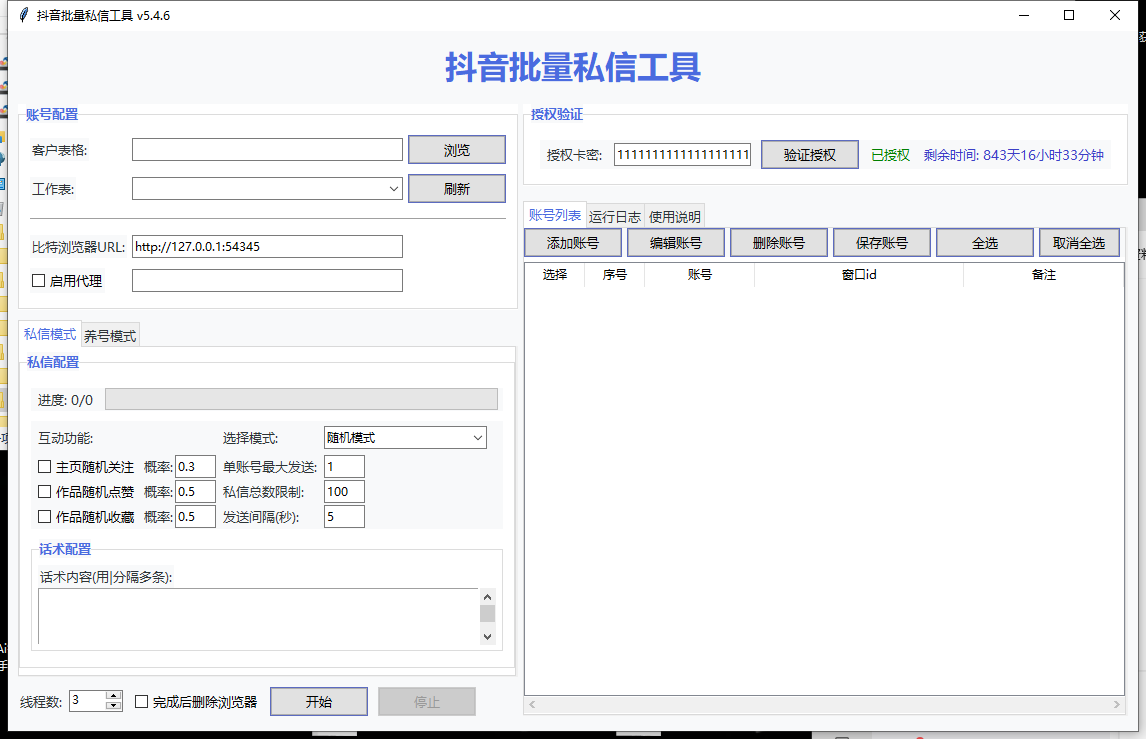Click the 编辑账号 button
Screen dimensions: 1146x739
(x=676, y=243)
